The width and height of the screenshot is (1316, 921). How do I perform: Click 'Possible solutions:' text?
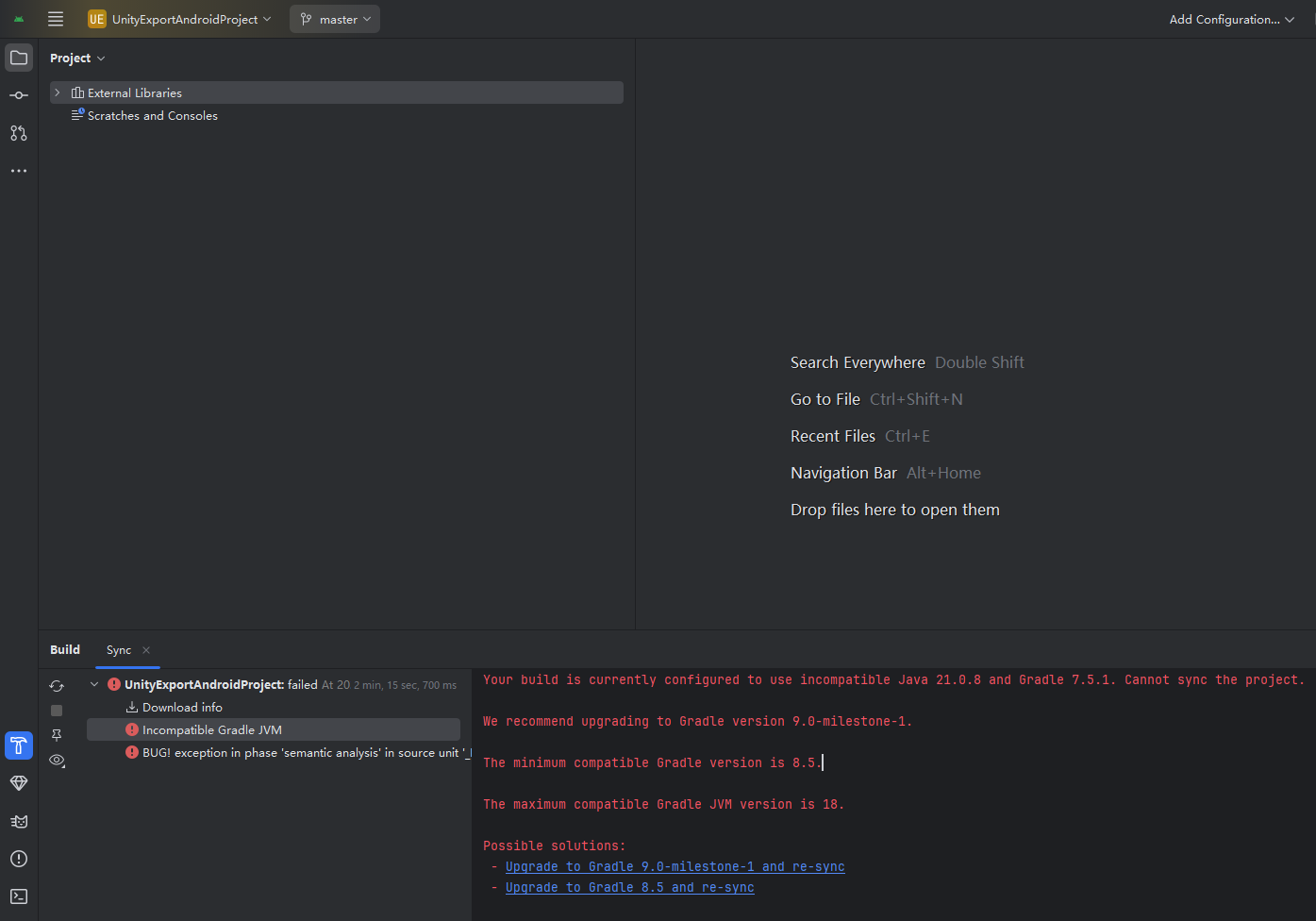tap(555, 846)
